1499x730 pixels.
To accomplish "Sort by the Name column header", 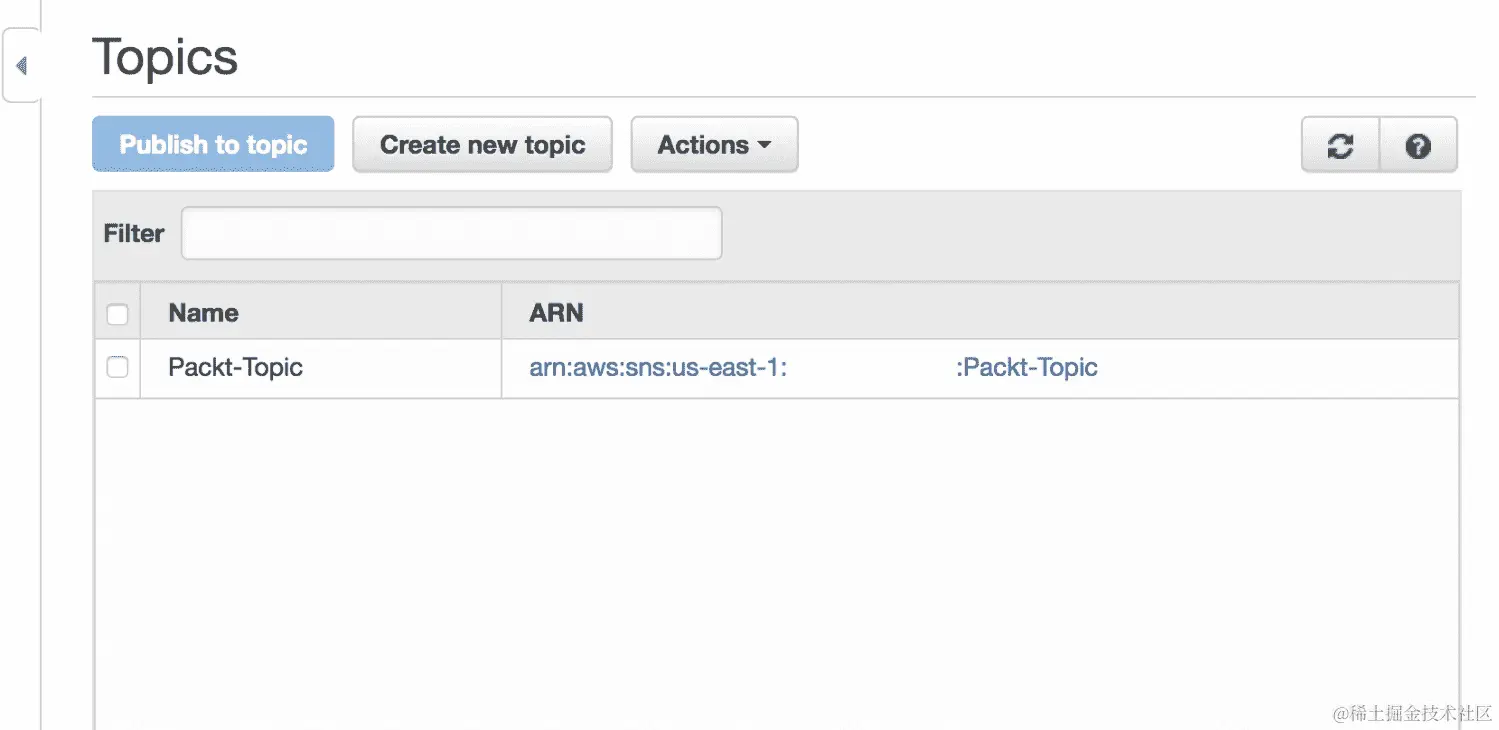I will [x=204, y=313].
